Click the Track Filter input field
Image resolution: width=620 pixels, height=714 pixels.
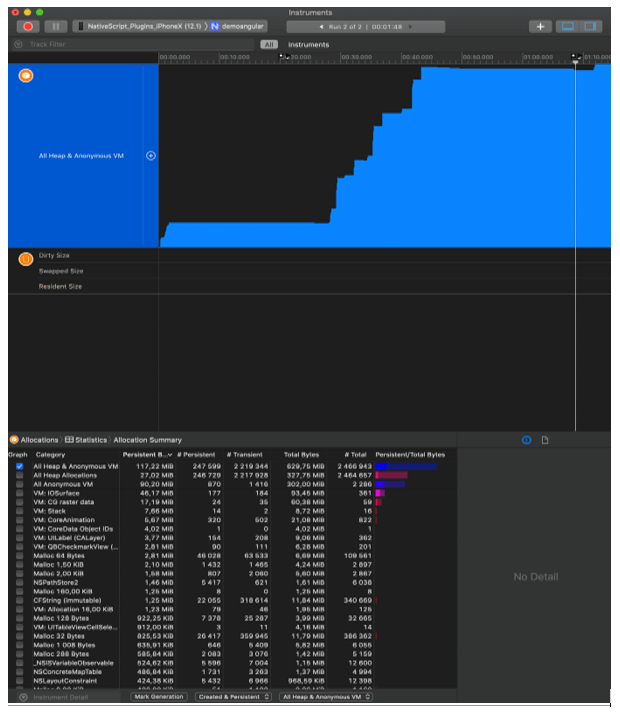(139, 44)
